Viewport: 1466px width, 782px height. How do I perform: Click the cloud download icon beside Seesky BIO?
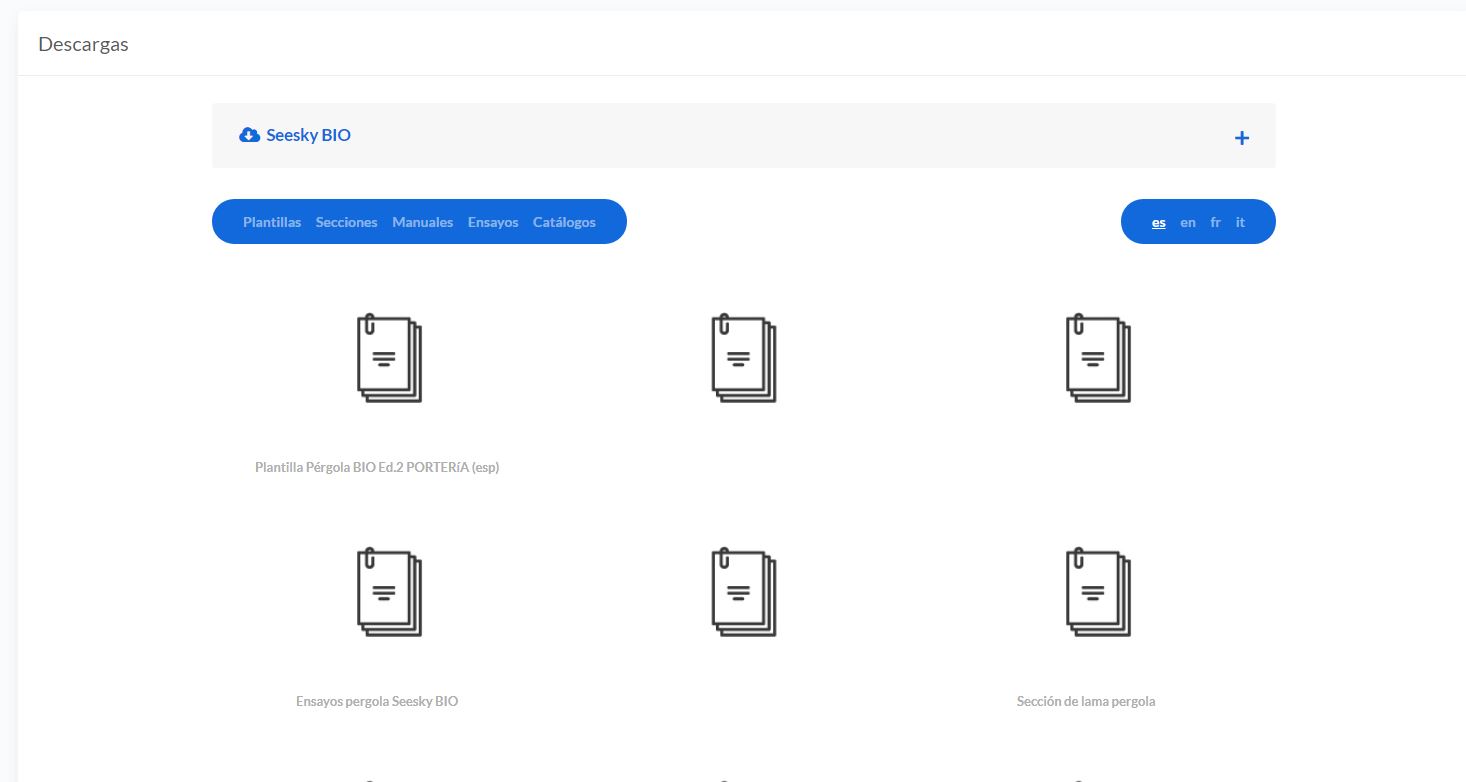[250, 135]
